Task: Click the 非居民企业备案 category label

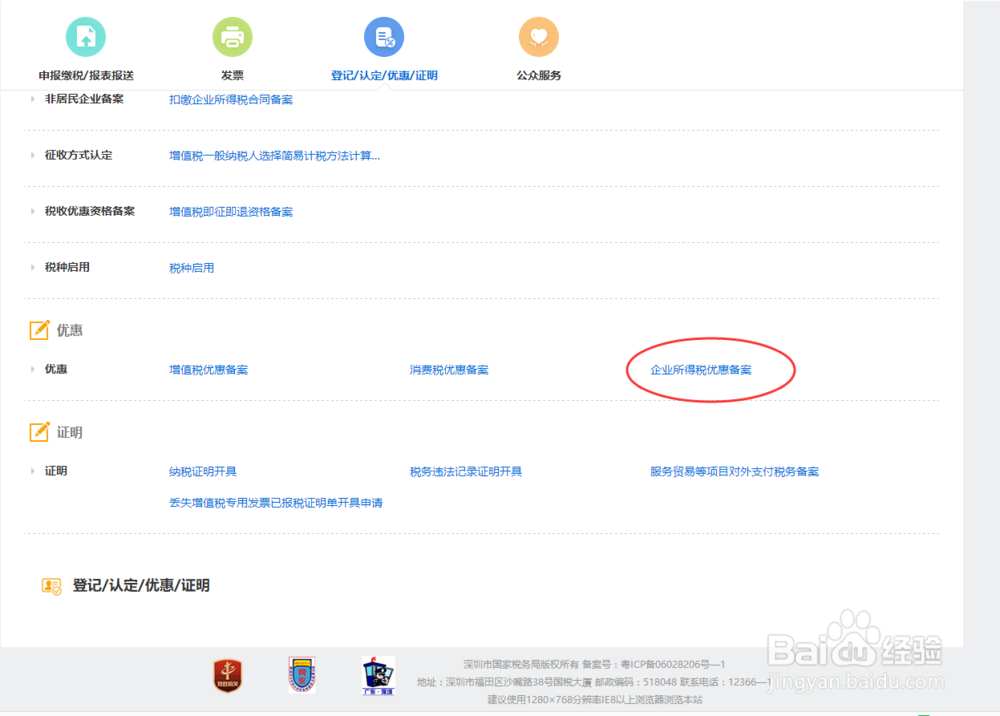Action: pyautogui.click(x=84, y=99)
